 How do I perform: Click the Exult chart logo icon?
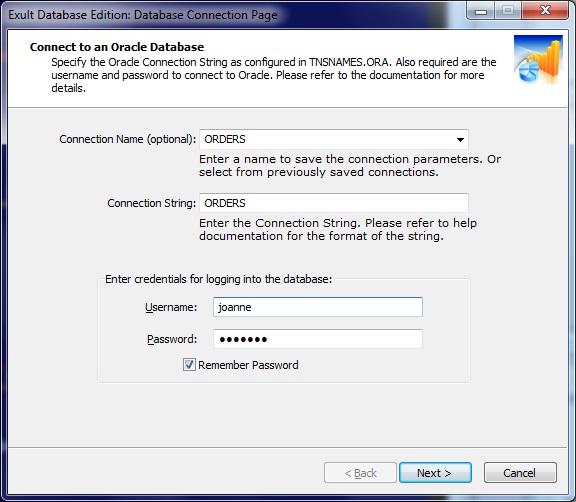[x=538, y=59]
